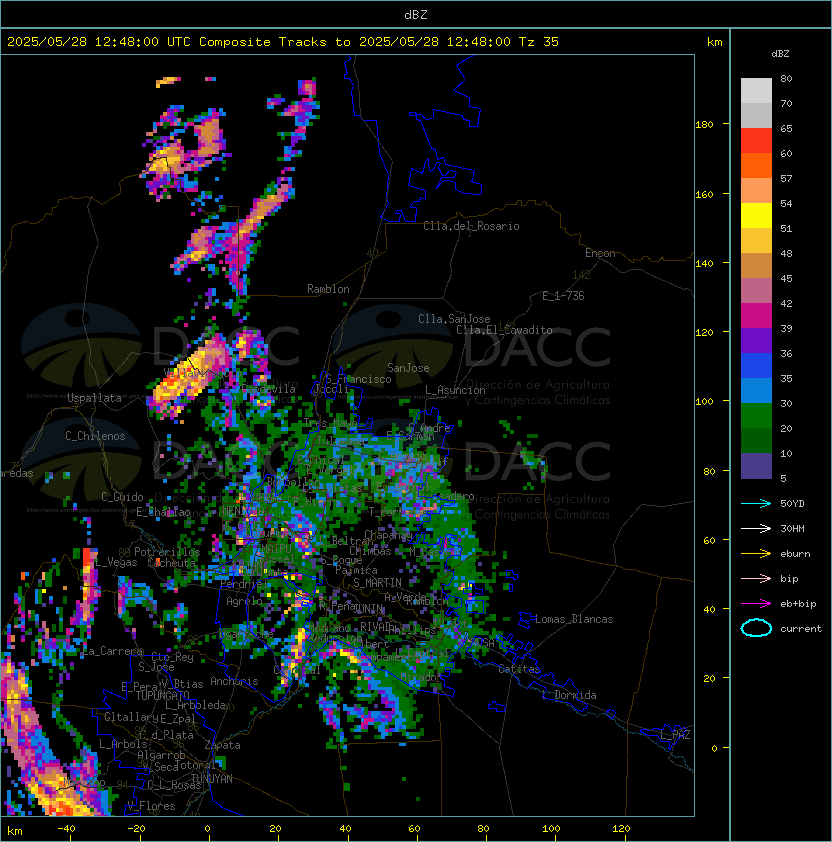The width and height of the screenshot is (832, 842).
Task: Click the Clla.SanJose map label
Action: click(x=454, y=319)
